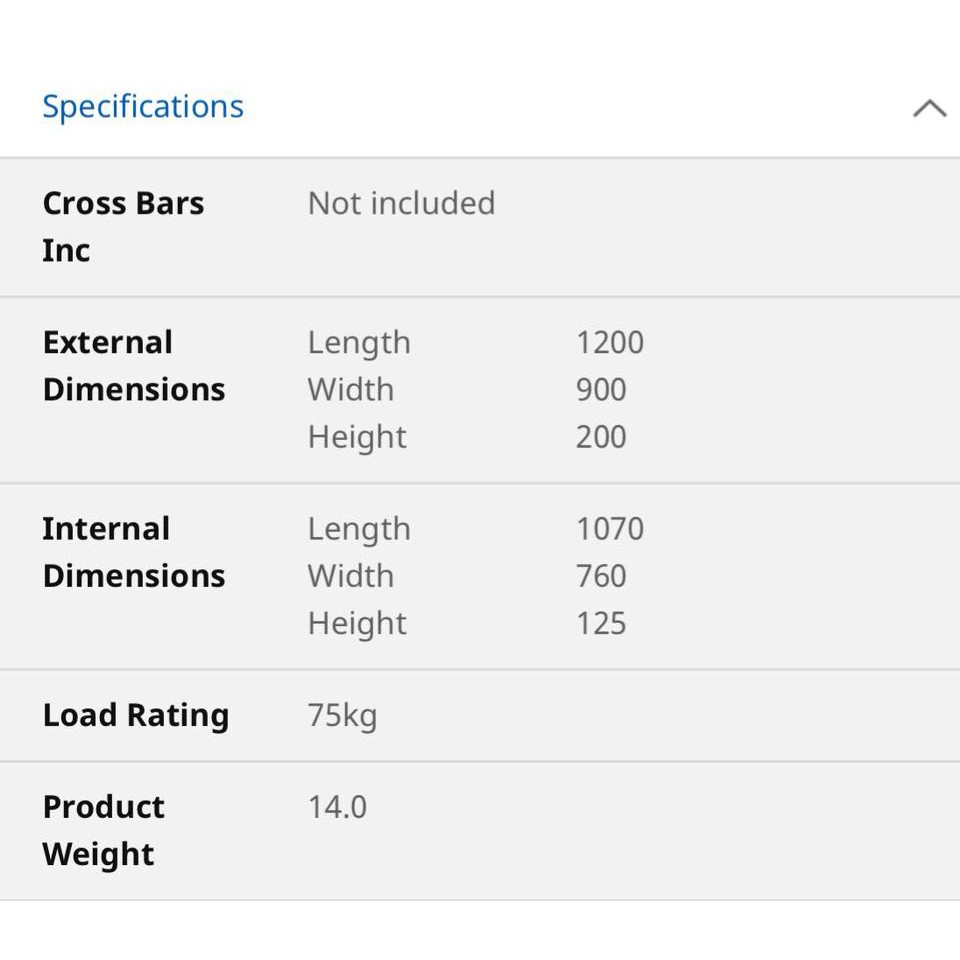Screen dimensions: 960x960
Task: Click the external Length value 1200
Action: tap(610, 342)
